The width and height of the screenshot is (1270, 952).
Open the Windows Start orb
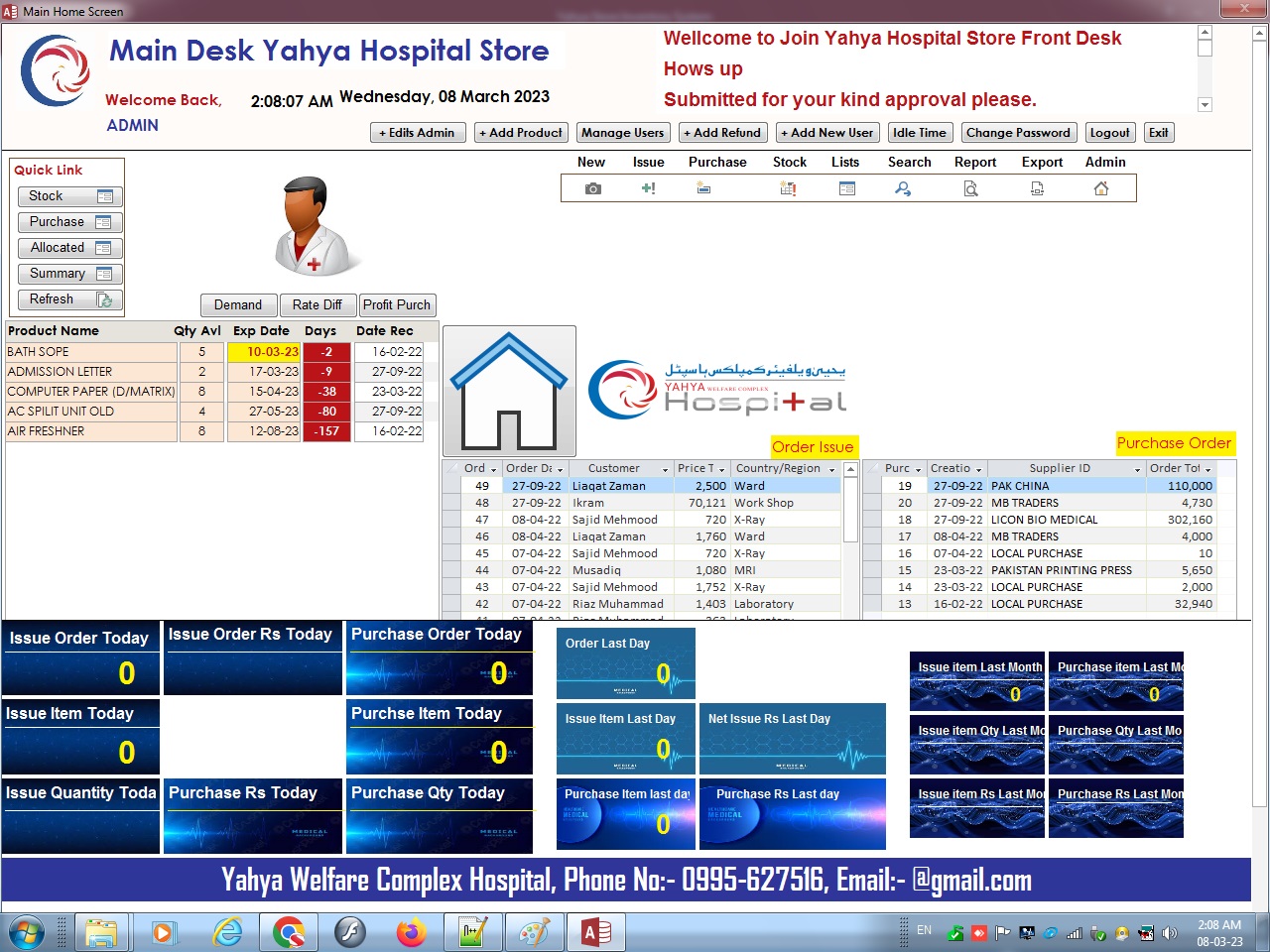26,932
